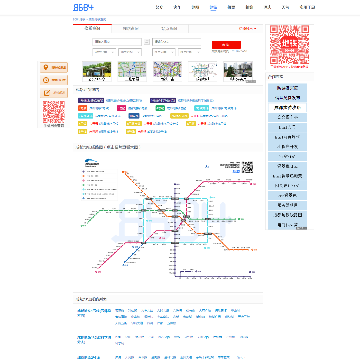Select the active red-underlined search tab
Viewport: 360px width, 360px height.
pyautogui.click(x=92, y=29)
